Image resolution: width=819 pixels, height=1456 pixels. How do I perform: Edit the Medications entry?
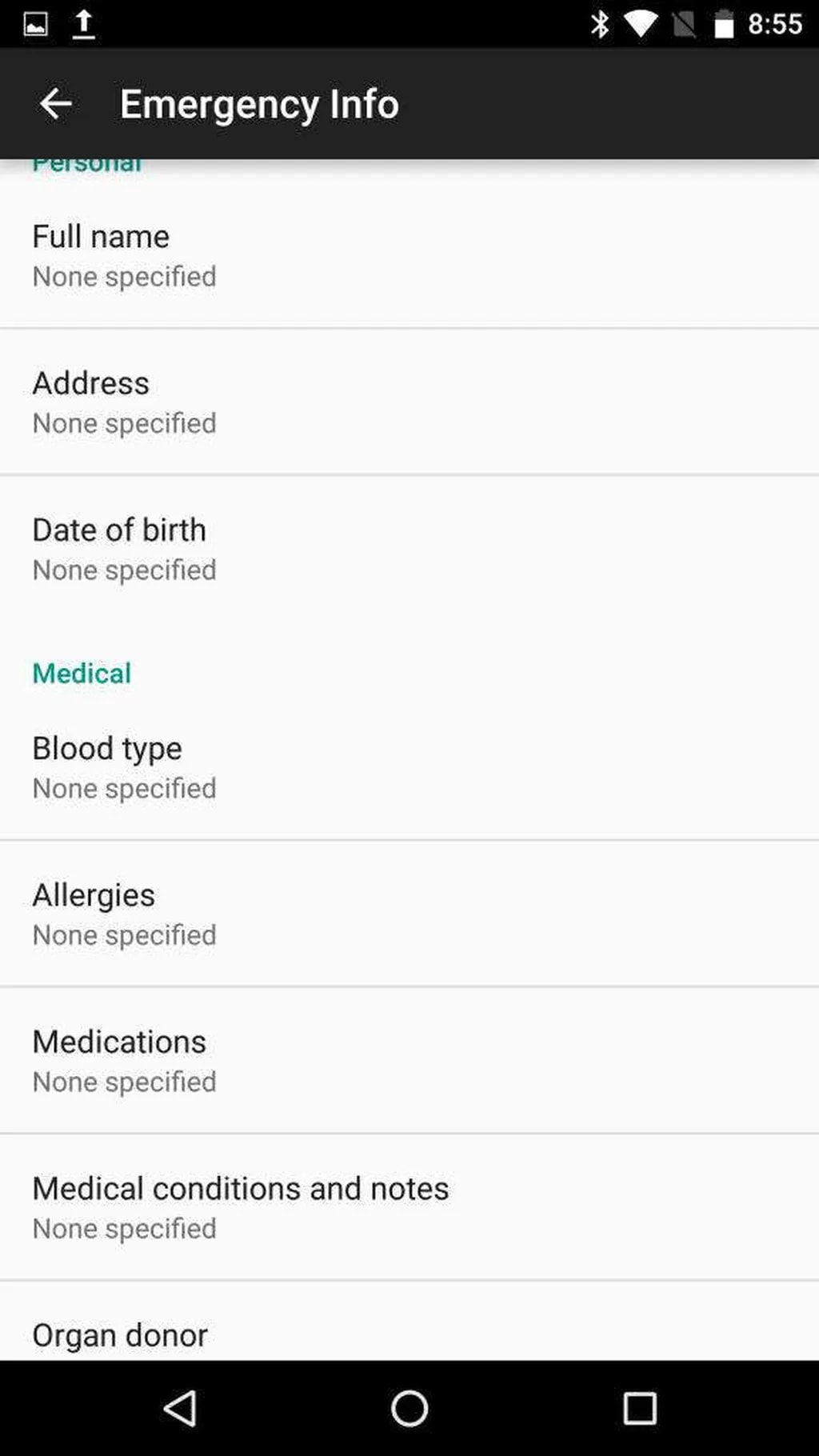[409, 1060]
